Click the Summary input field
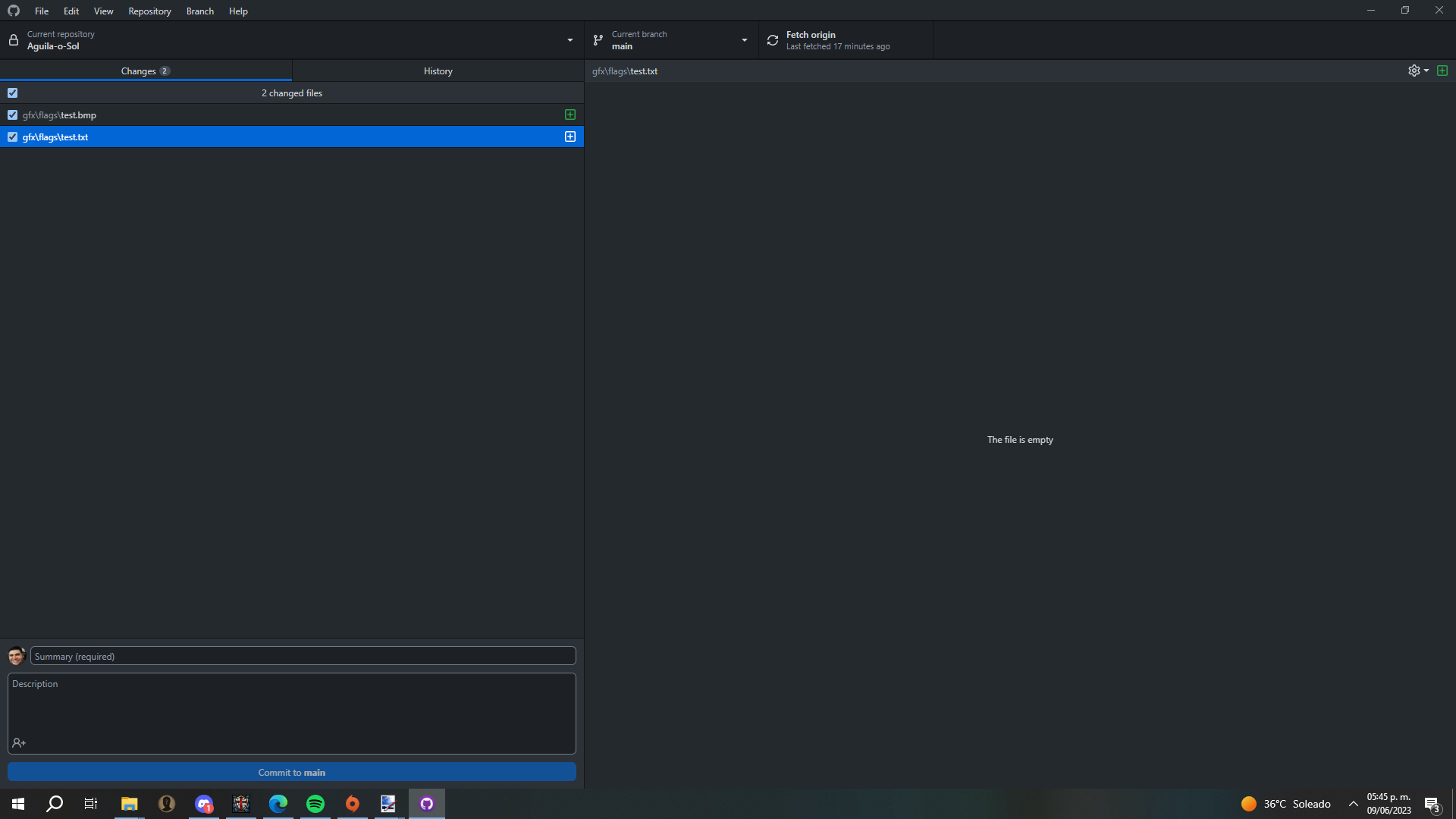 (303, 656)
